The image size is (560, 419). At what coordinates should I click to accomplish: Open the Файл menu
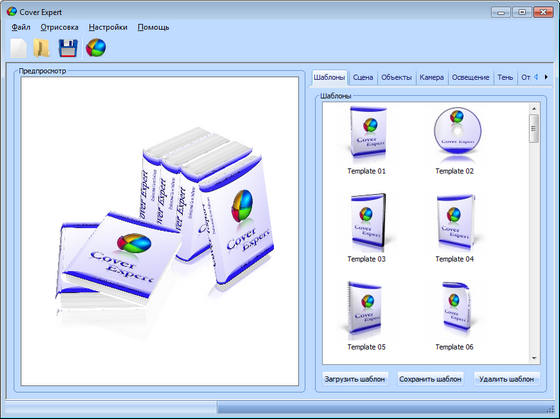(21, 27)
